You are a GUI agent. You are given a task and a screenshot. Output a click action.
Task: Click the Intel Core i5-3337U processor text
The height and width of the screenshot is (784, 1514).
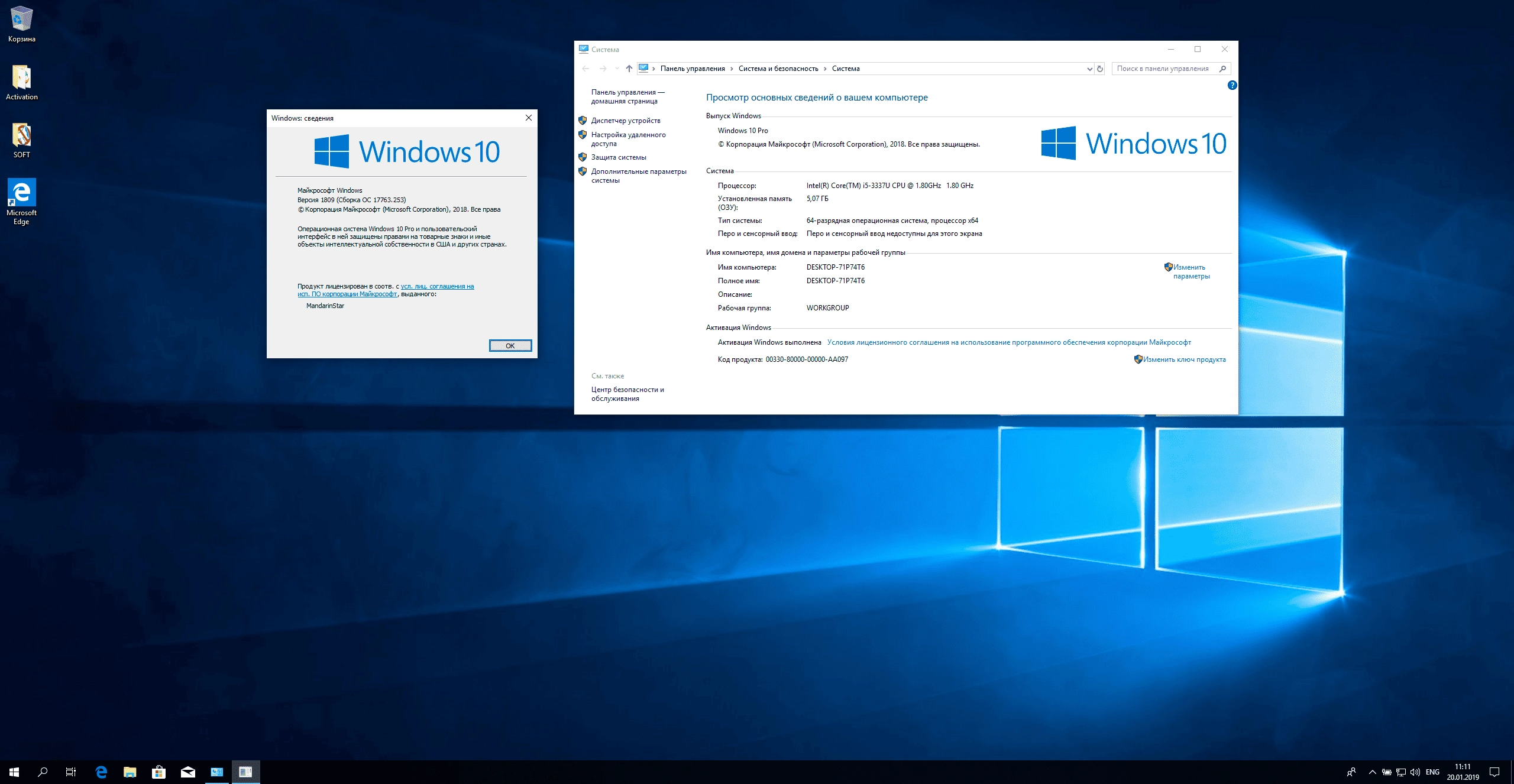click(889, 186)
